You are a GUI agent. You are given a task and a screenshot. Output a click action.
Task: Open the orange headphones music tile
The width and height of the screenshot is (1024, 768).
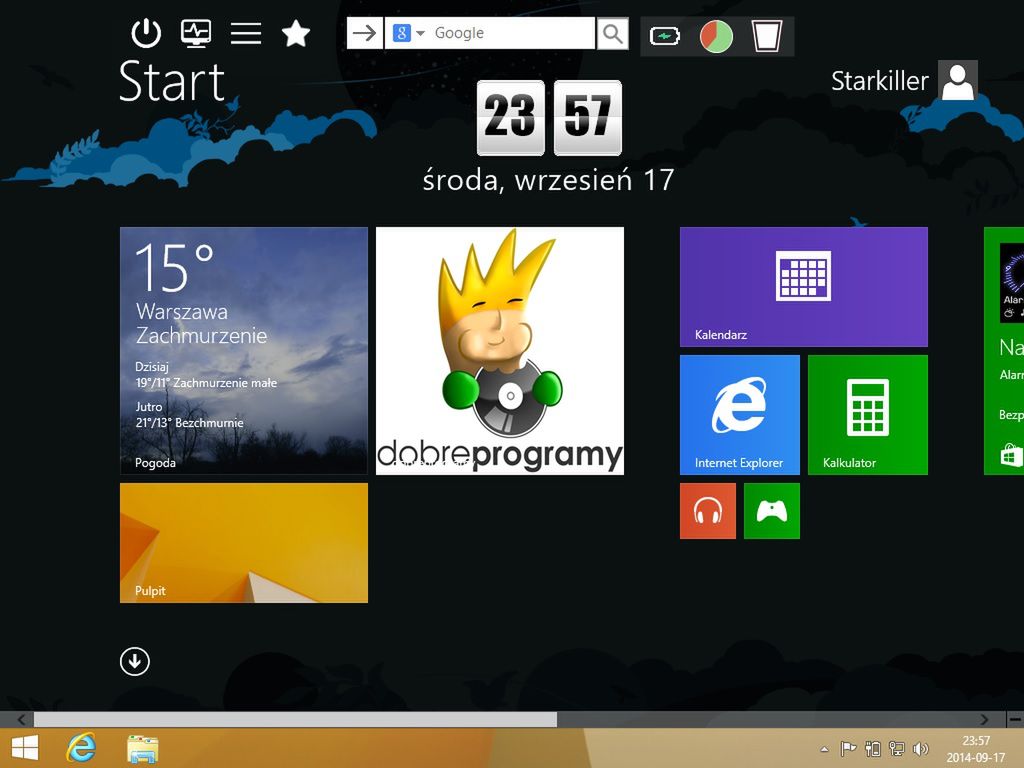pyautogui.click(x=707, y=511)
